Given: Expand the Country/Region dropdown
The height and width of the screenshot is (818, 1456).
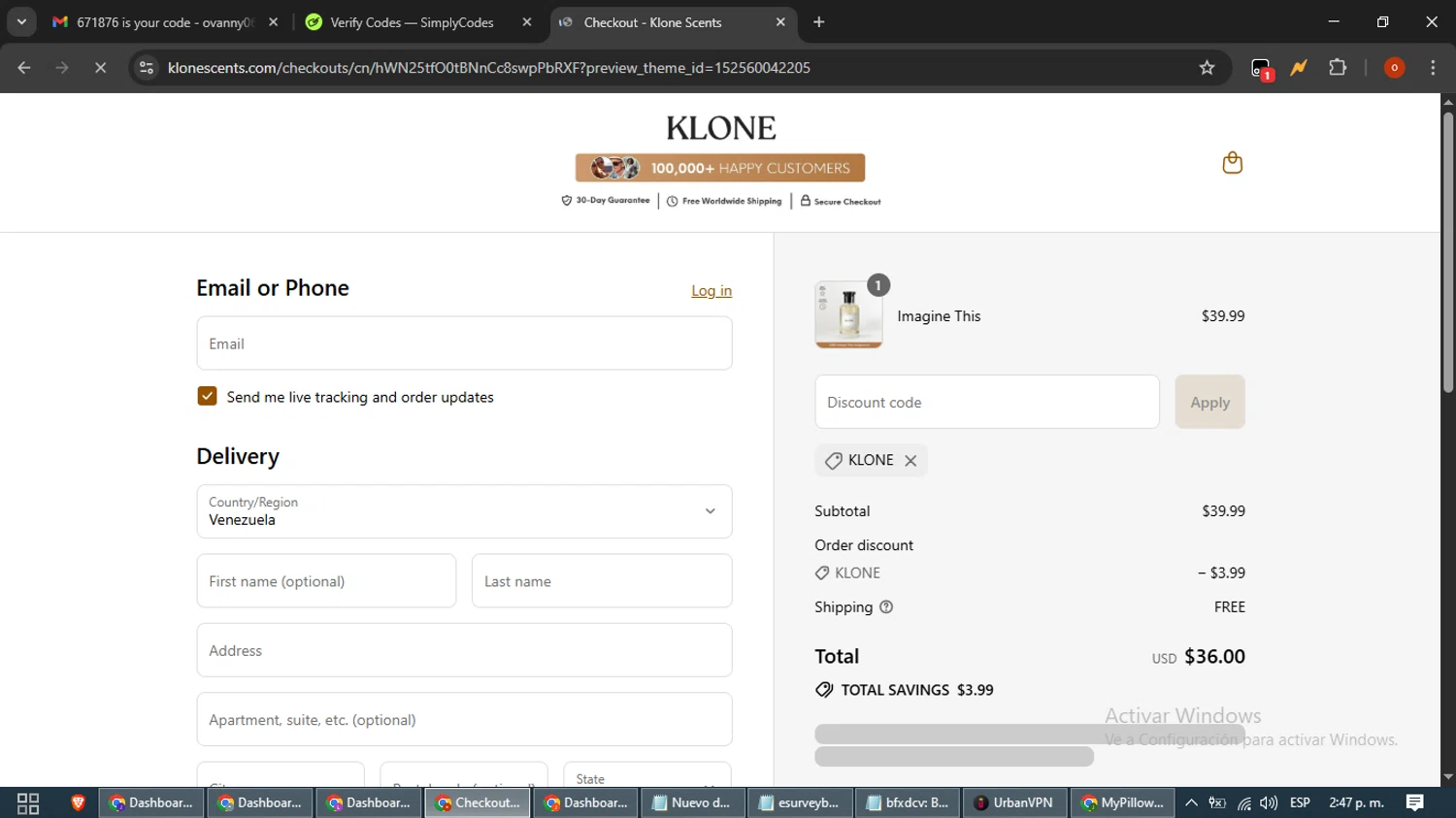Looking at the screenshot, I should [x=464, y=511].
